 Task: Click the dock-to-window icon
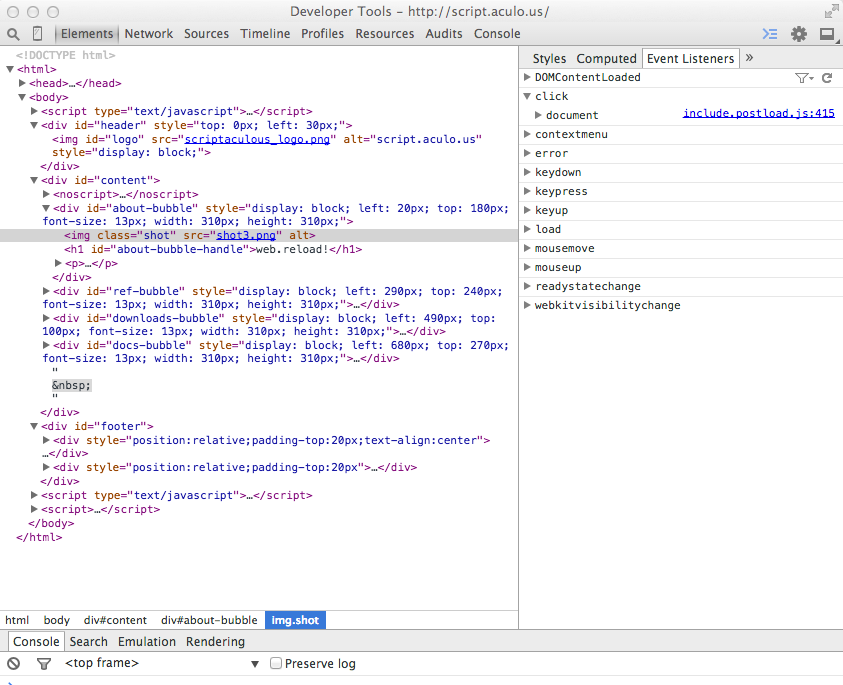pos(827,34)
